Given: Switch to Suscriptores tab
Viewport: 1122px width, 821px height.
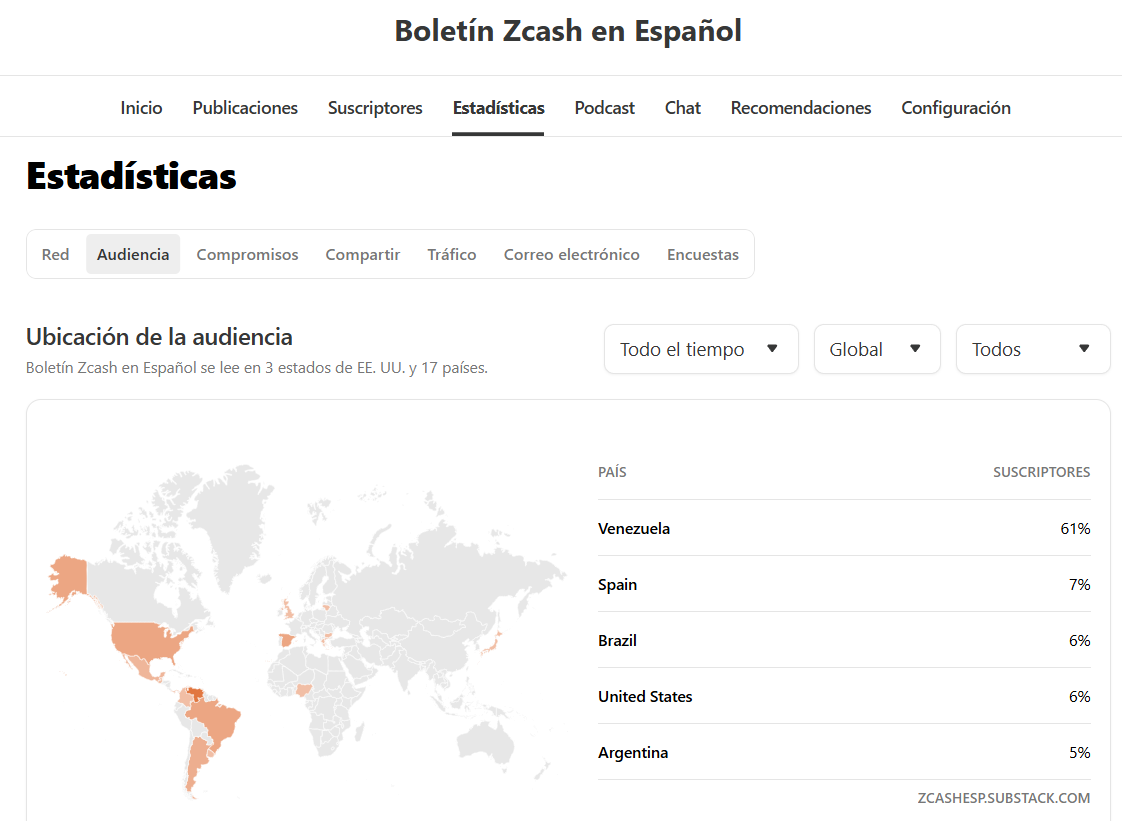Looking at the screenshot, I should click(x=375, y=108).
